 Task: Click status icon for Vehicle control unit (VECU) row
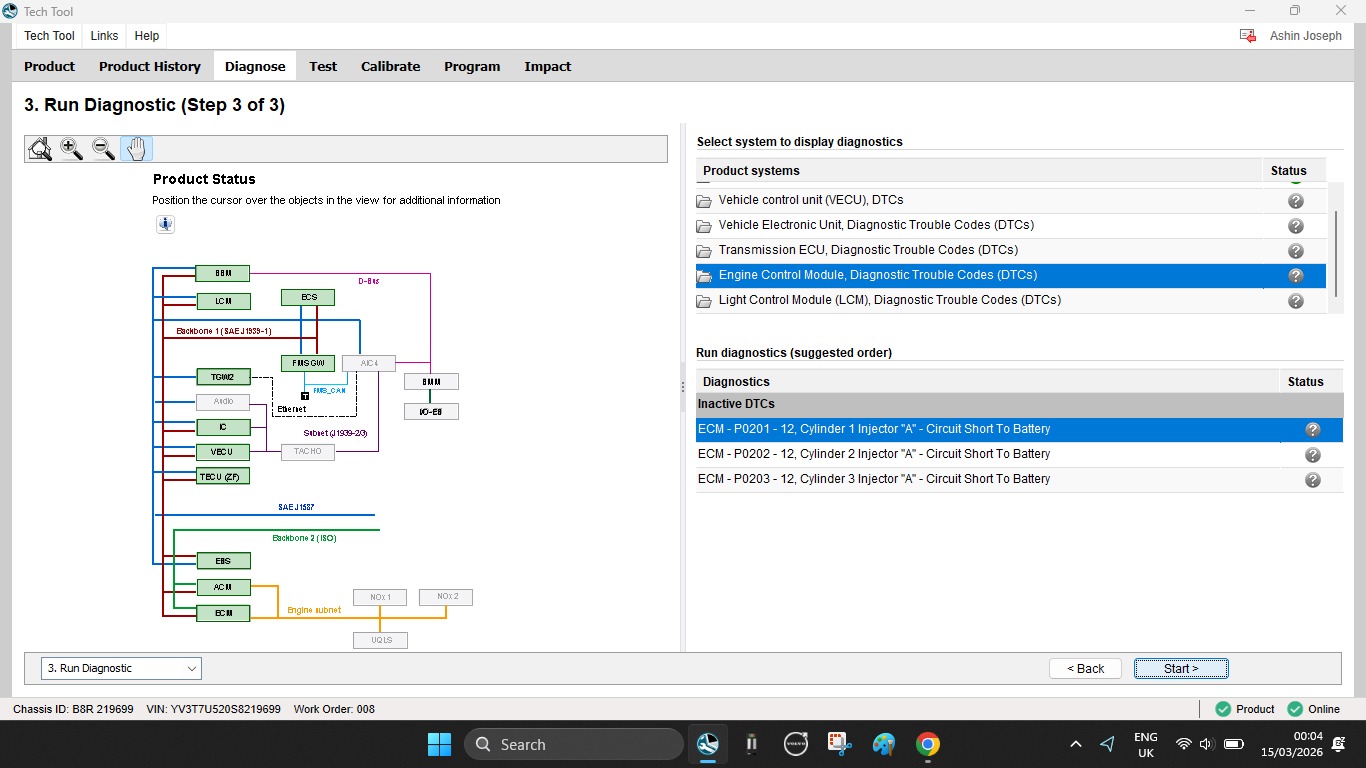1296,201
